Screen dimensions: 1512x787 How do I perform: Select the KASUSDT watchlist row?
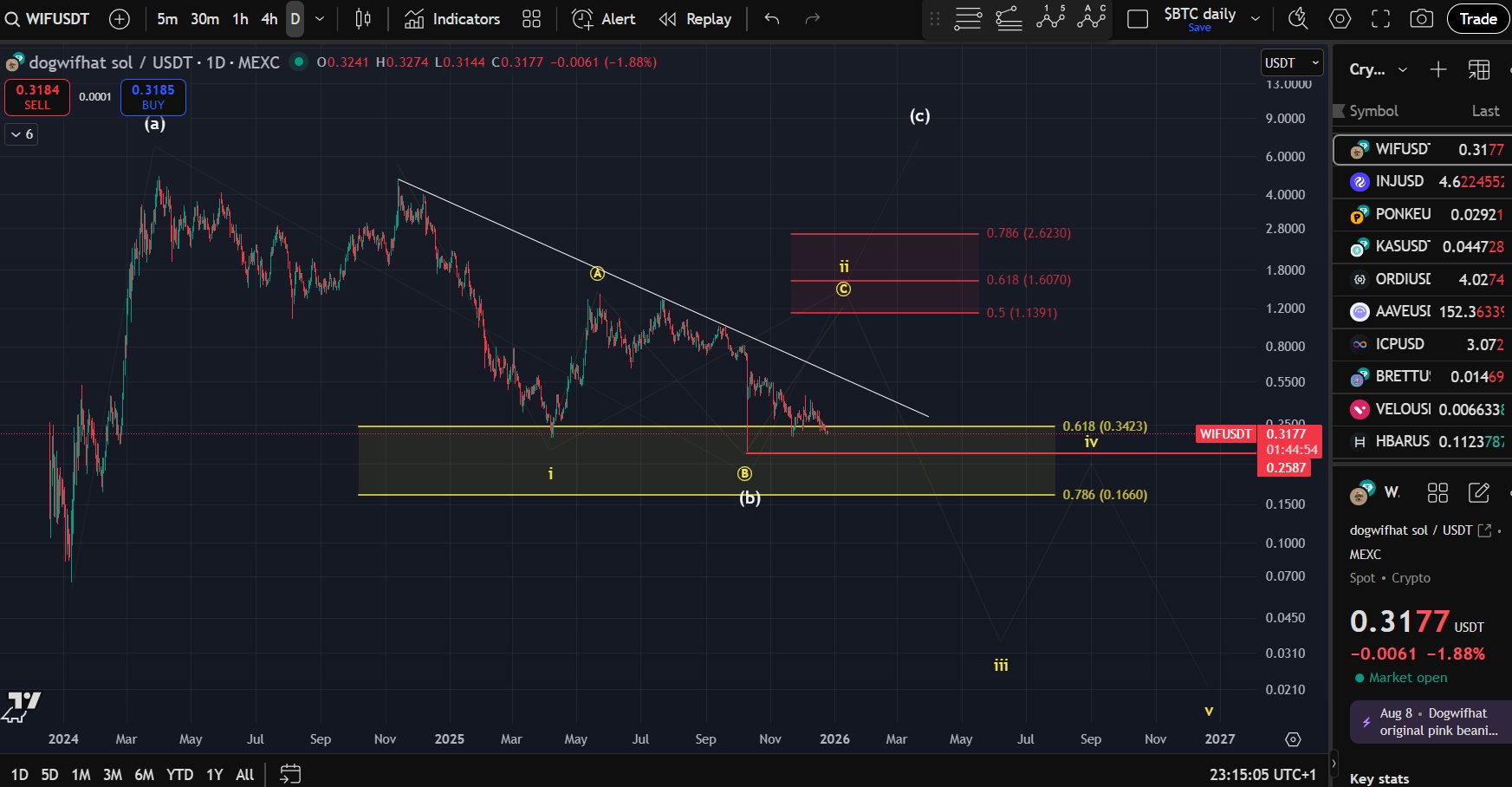[1422, 247]
